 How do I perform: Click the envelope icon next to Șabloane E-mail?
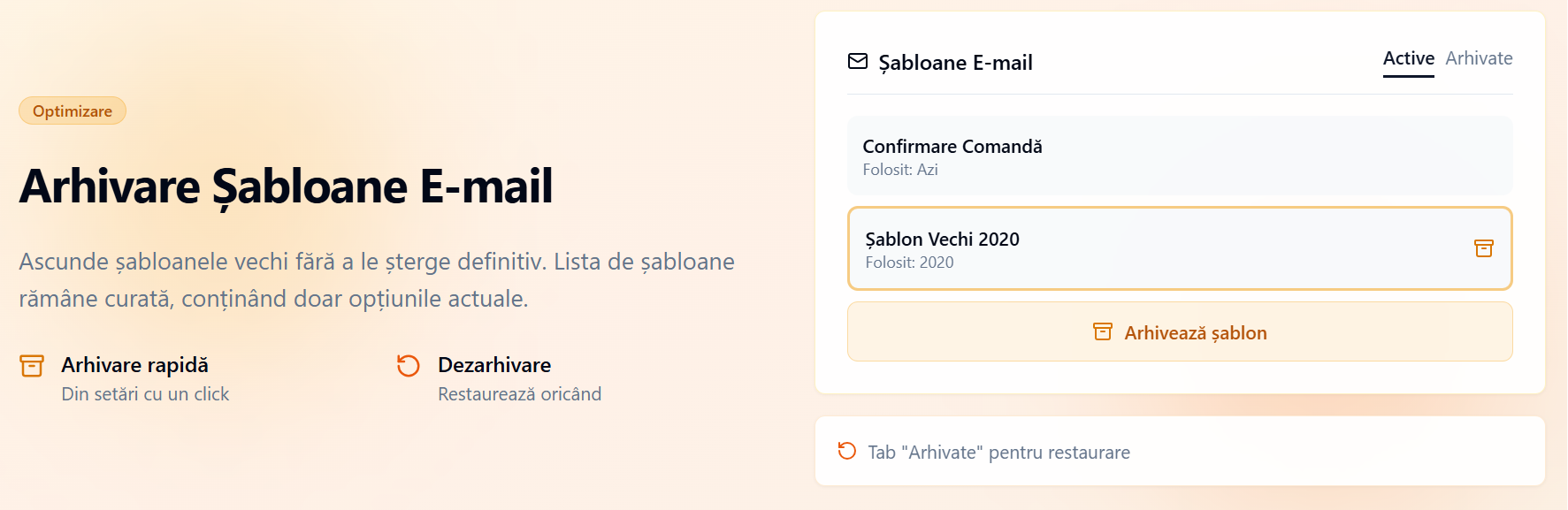(x=858, y=62)
